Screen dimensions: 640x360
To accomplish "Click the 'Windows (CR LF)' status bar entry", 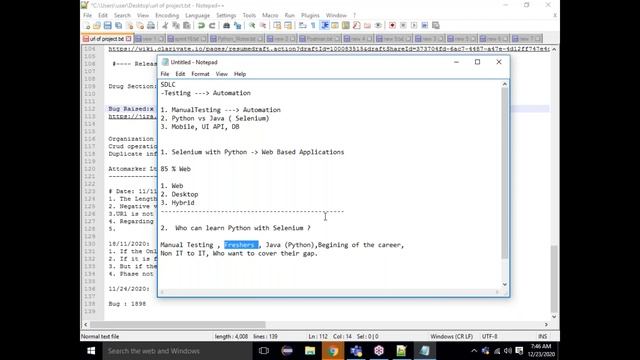I will (451, 336).
